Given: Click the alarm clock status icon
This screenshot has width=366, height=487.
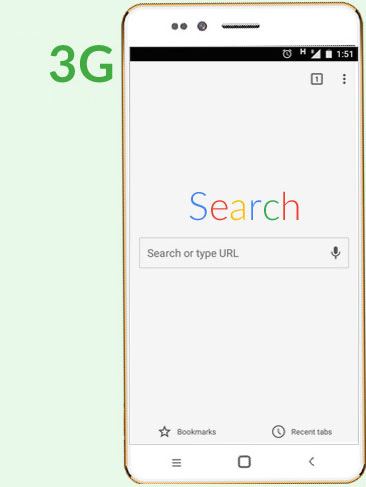Looking at the screenshot, I should point(287,54).
